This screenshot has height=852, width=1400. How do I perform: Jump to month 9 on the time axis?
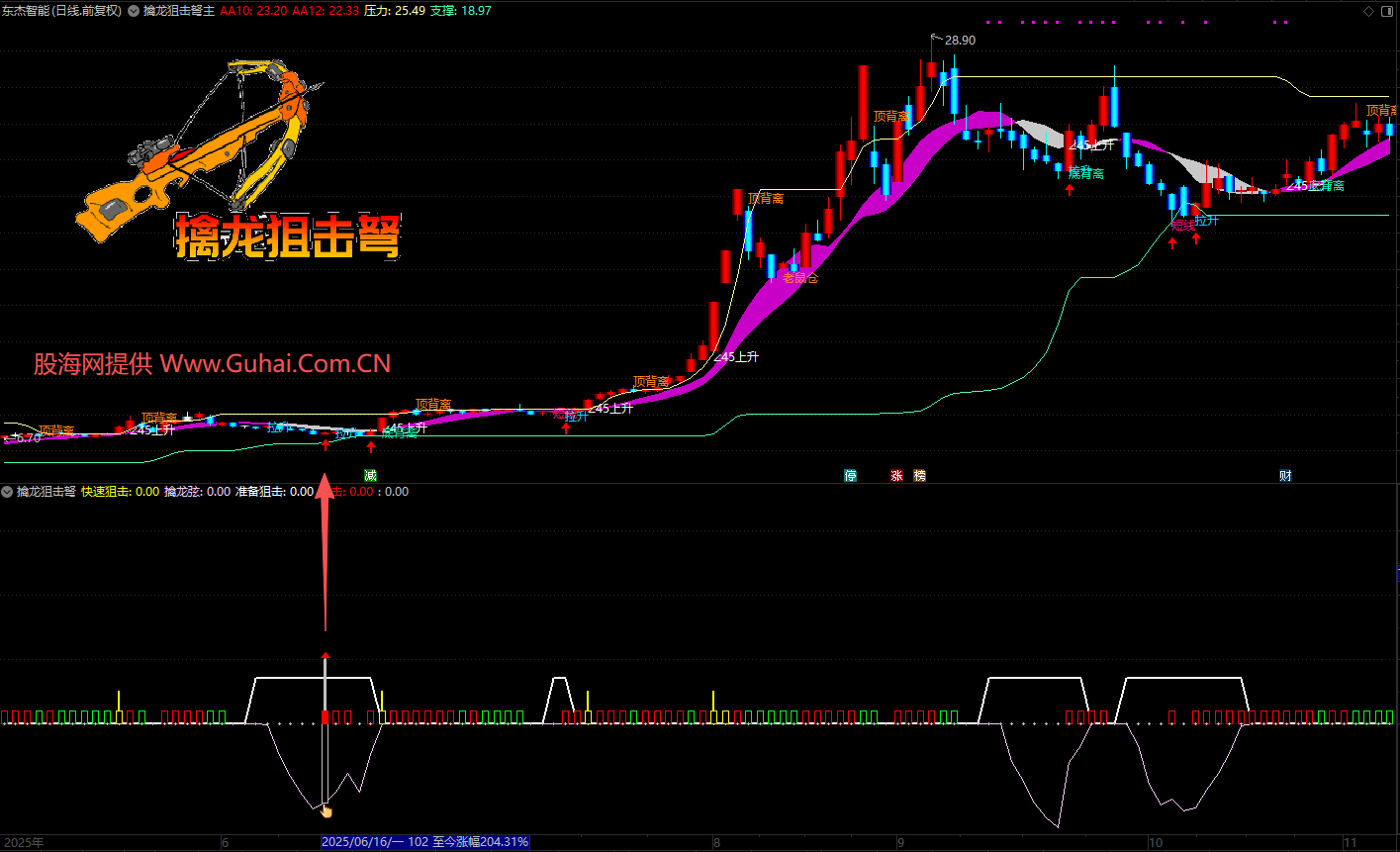[900, 842]
